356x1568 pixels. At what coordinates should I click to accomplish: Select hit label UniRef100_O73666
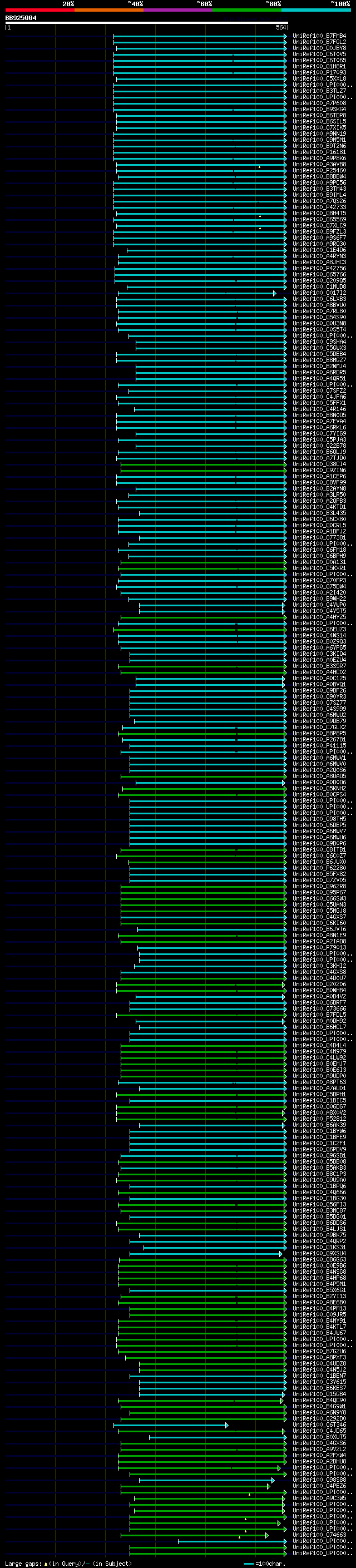tap(319, 1009)
